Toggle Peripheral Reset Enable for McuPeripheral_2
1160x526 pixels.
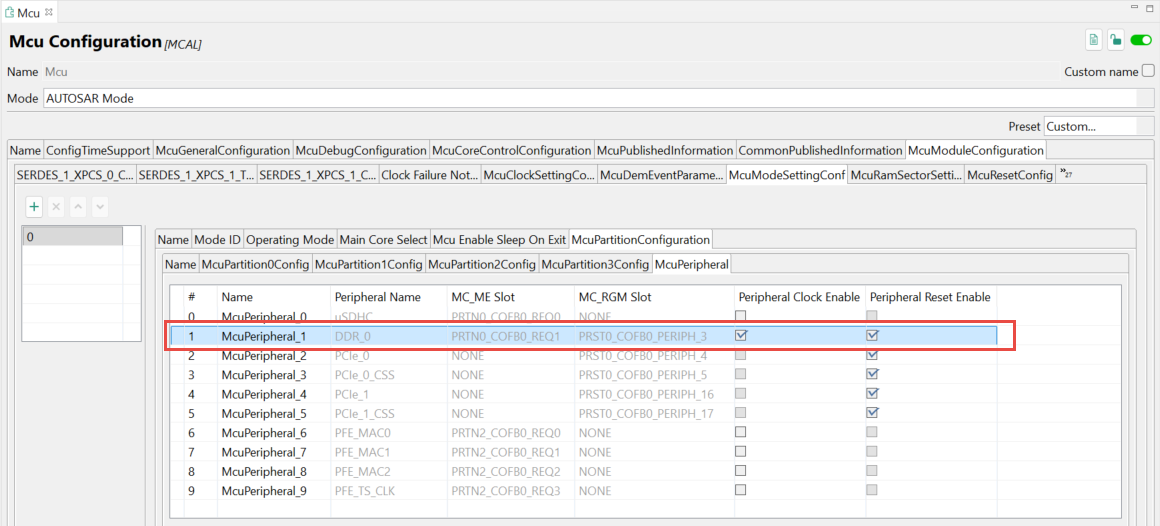coord(872,354)
